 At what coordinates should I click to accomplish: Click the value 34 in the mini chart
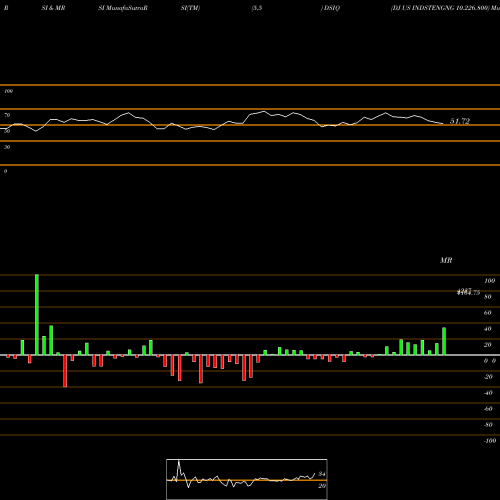pyautogui.click(x=322, y=474)
